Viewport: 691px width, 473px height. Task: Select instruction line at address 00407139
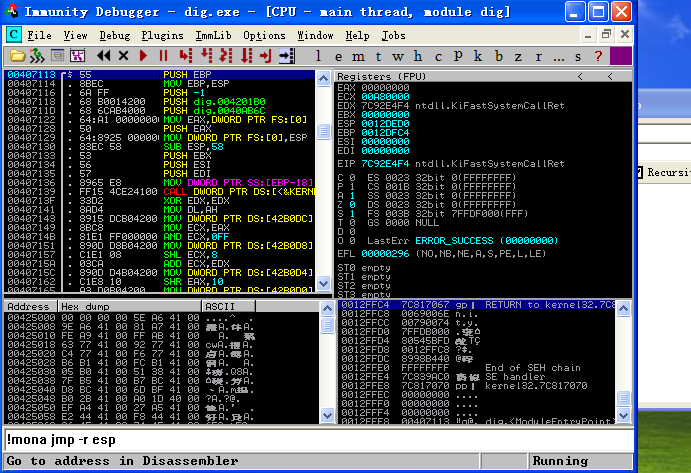(x=160, y=192)
